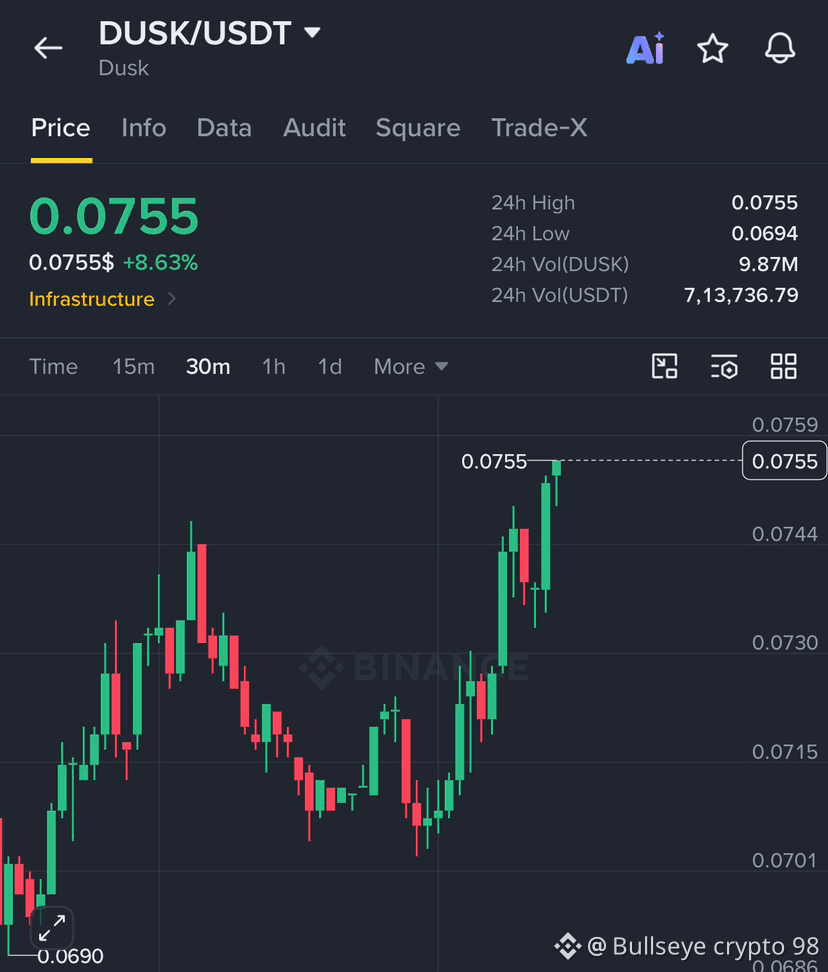The image size is (828, 972).
Task: Open the Infrastructure category link
Action: [x=92, y=299]
